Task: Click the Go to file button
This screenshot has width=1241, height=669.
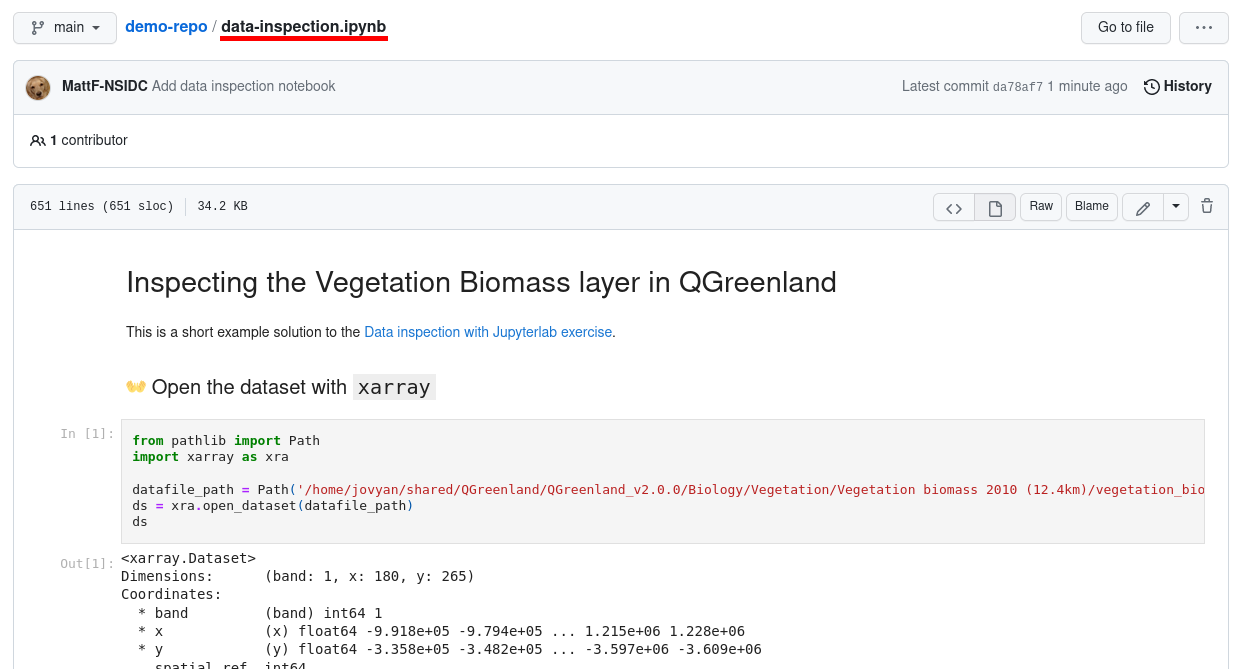Action: (1126, 28)
